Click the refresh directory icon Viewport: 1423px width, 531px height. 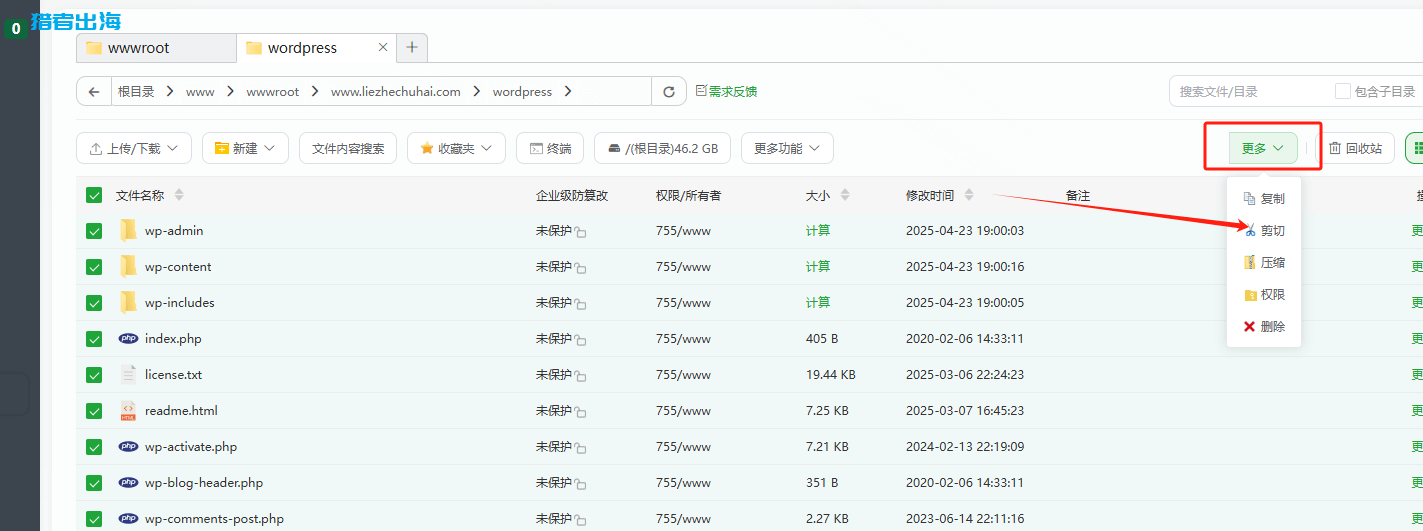[x=669, y=91]
